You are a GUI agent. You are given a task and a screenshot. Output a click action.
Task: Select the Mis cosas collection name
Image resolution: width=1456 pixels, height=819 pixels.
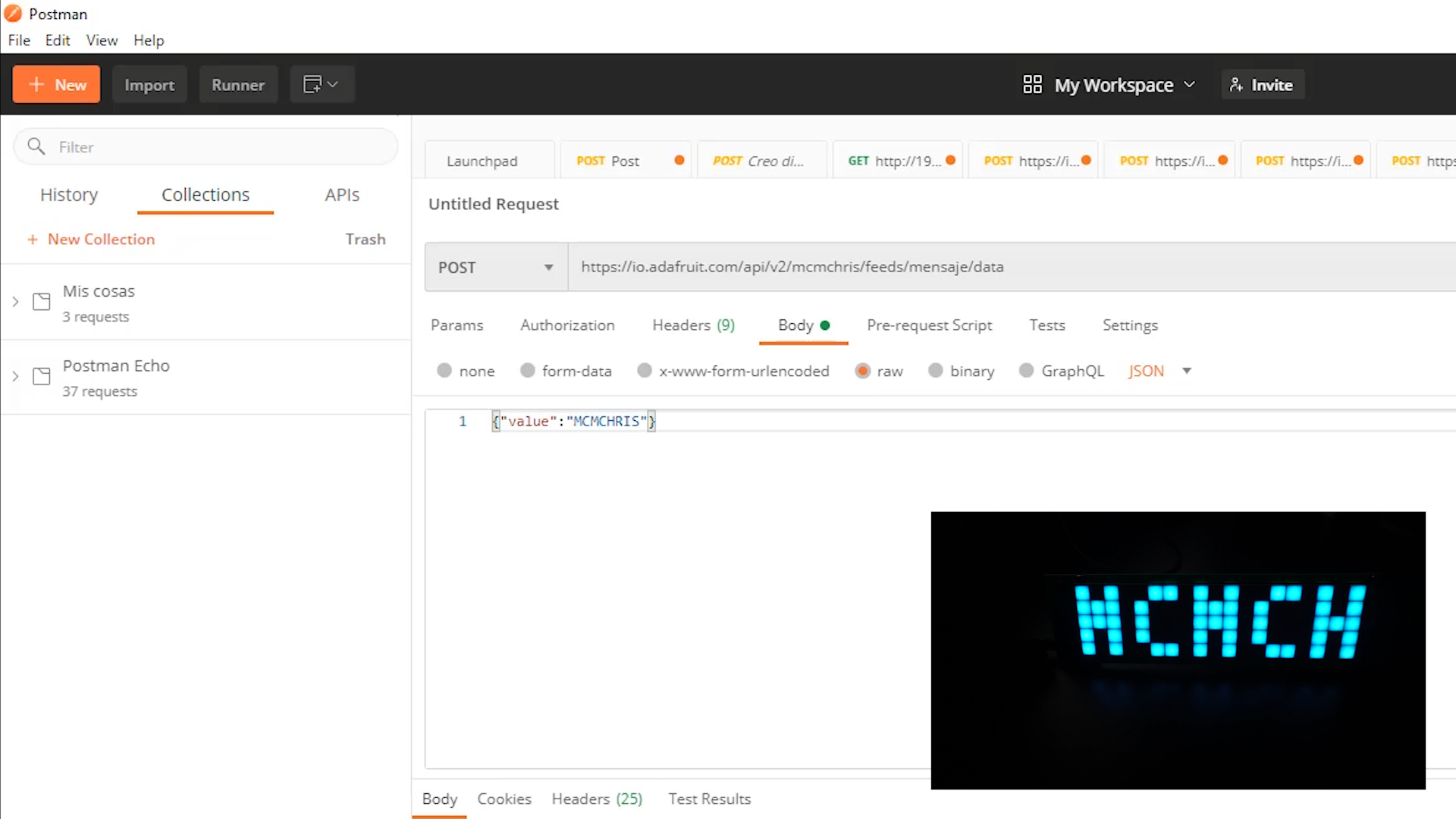click(x=99, y=291)
